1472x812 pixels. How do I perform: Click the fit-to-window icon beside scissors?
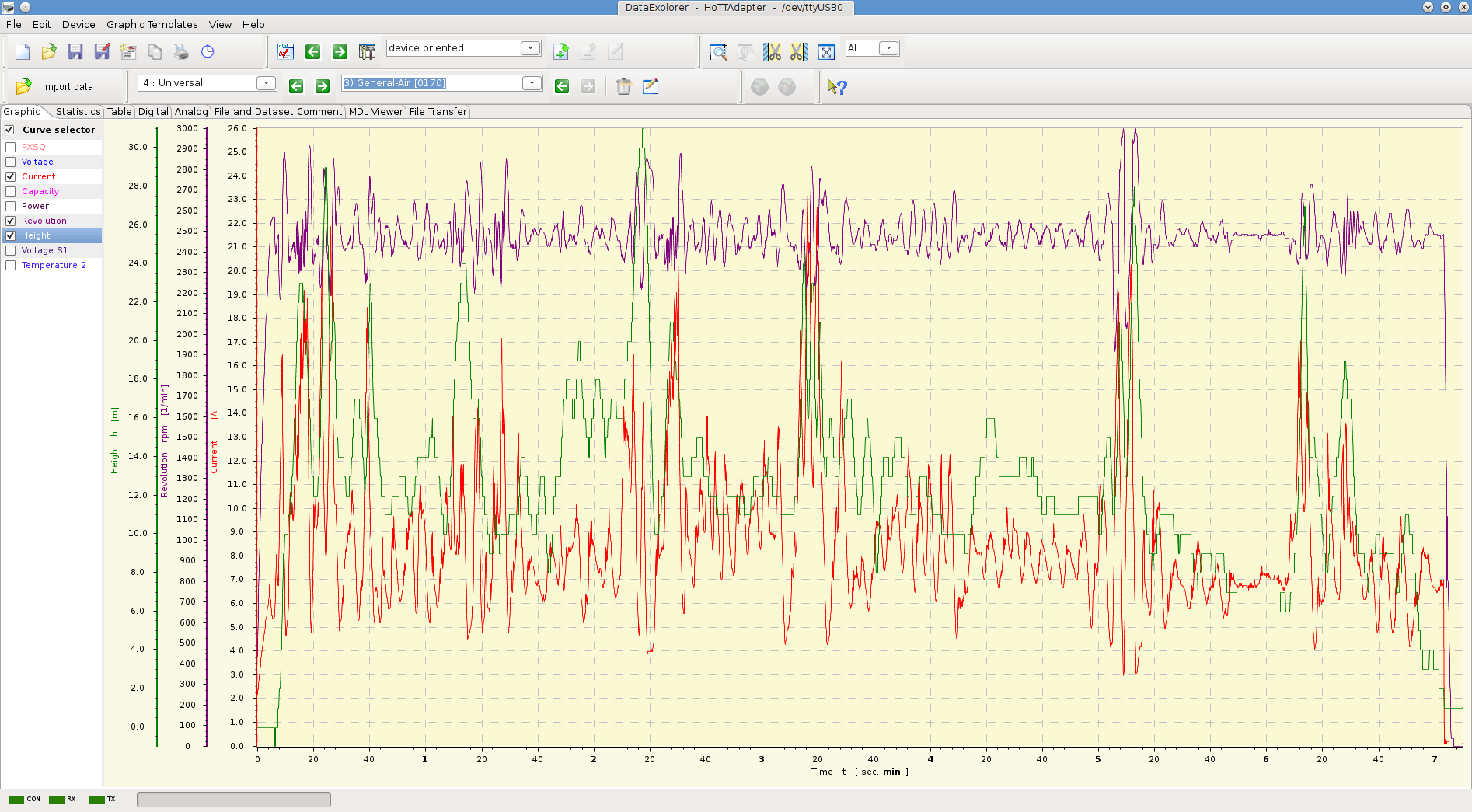(x=826, y=52)
